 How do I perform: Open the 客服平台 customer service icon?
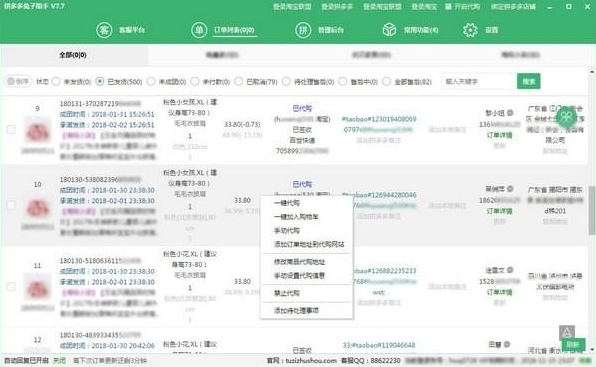104,30
